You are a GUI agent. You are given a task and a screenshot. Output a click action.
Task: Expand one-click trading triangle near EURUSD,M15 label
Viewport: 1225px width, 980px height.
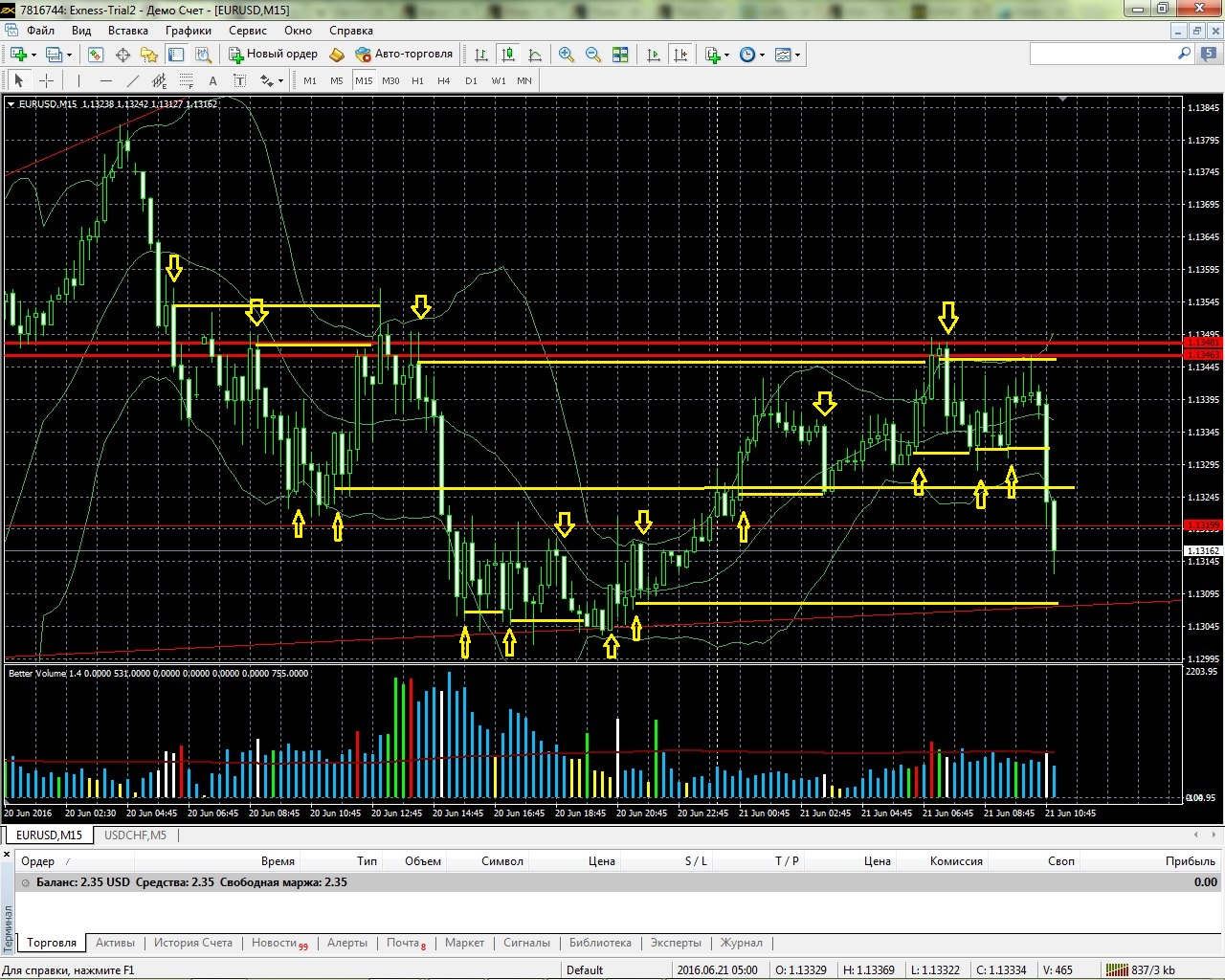click(x=11, y=104)
